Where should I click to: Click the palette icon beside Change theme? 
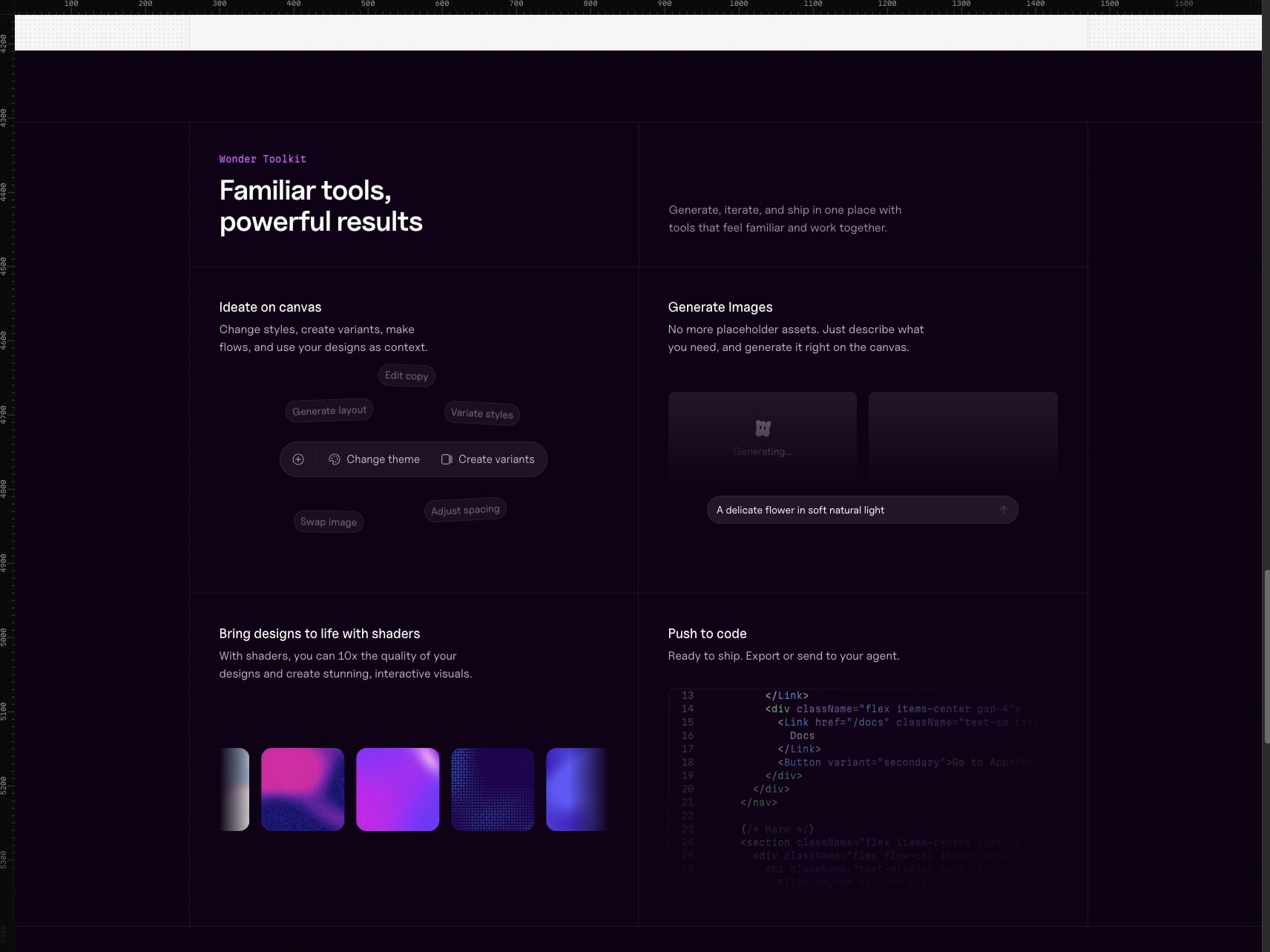click(335, 459)
